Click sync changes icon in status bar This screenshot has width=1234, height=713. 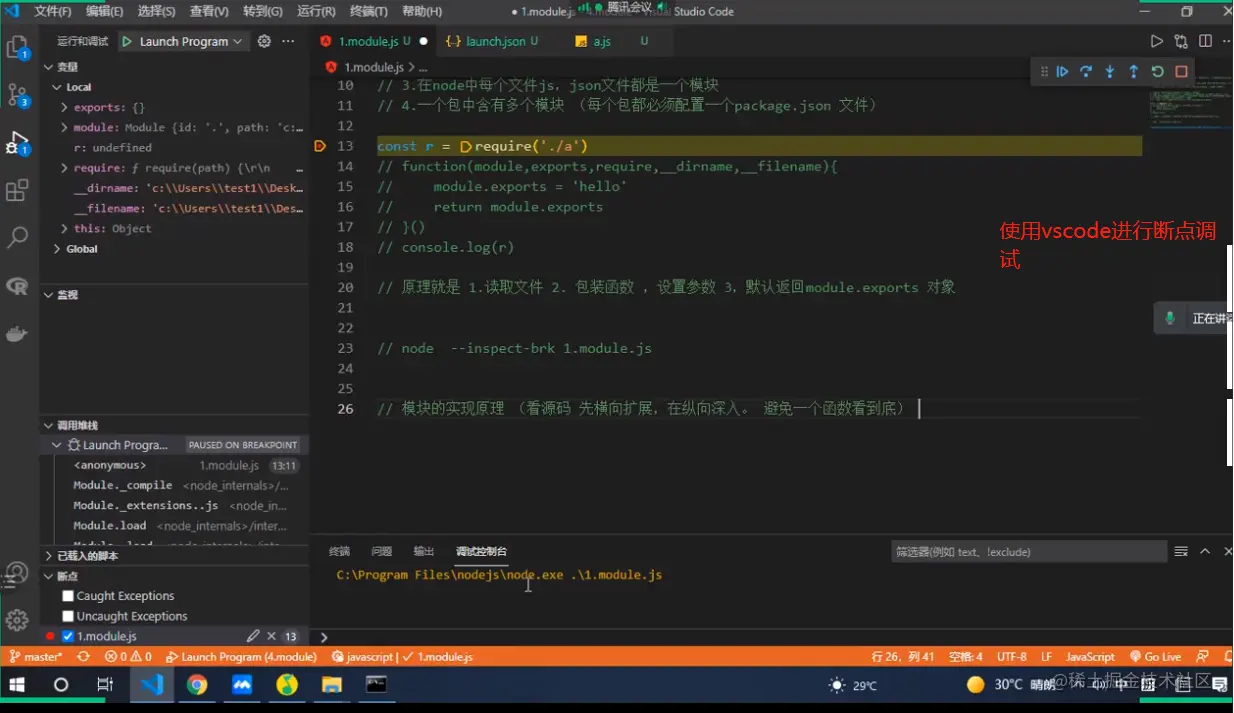[83, 657]
